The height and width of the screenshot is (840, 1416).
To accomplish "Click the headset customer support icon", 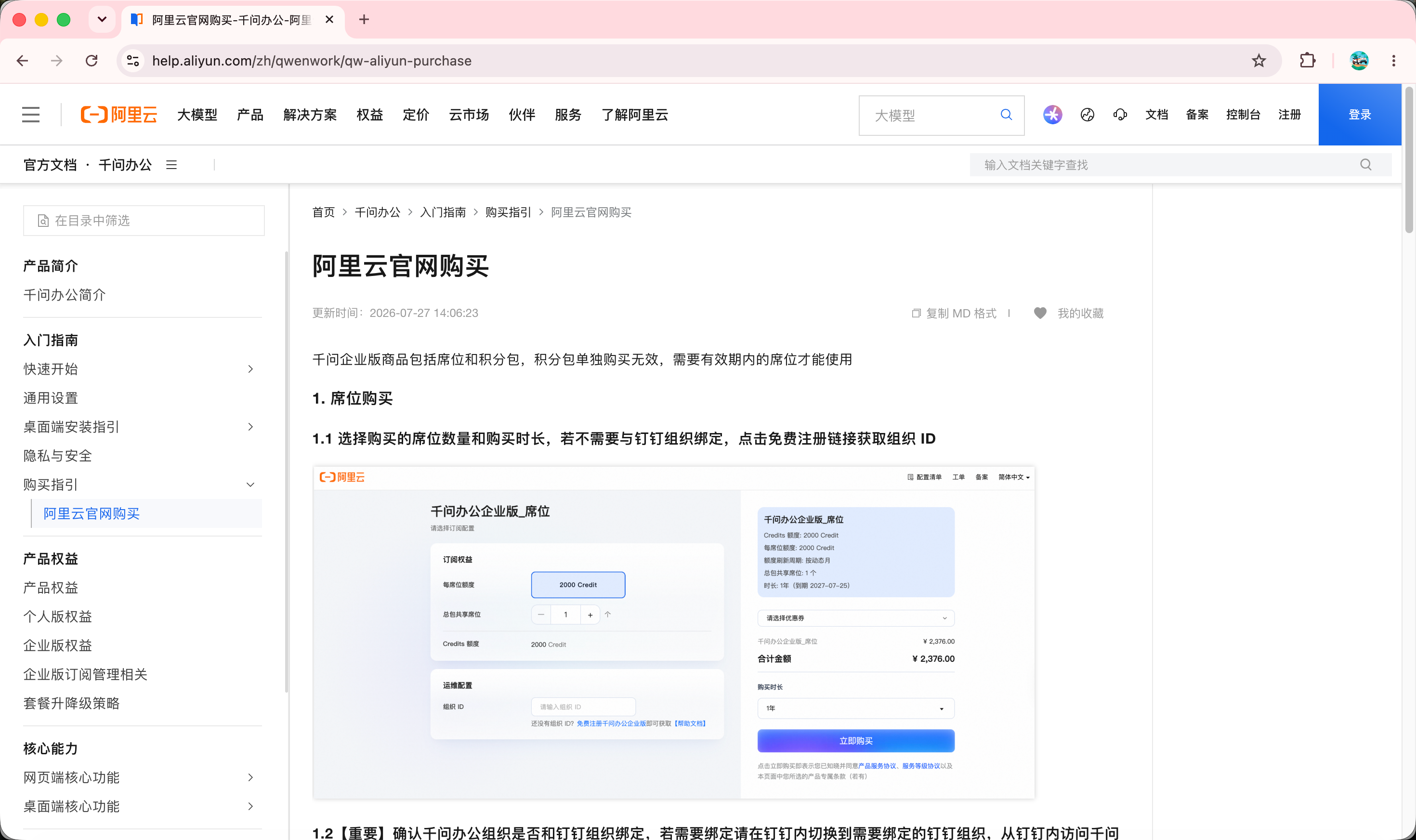I will 1120,115.
